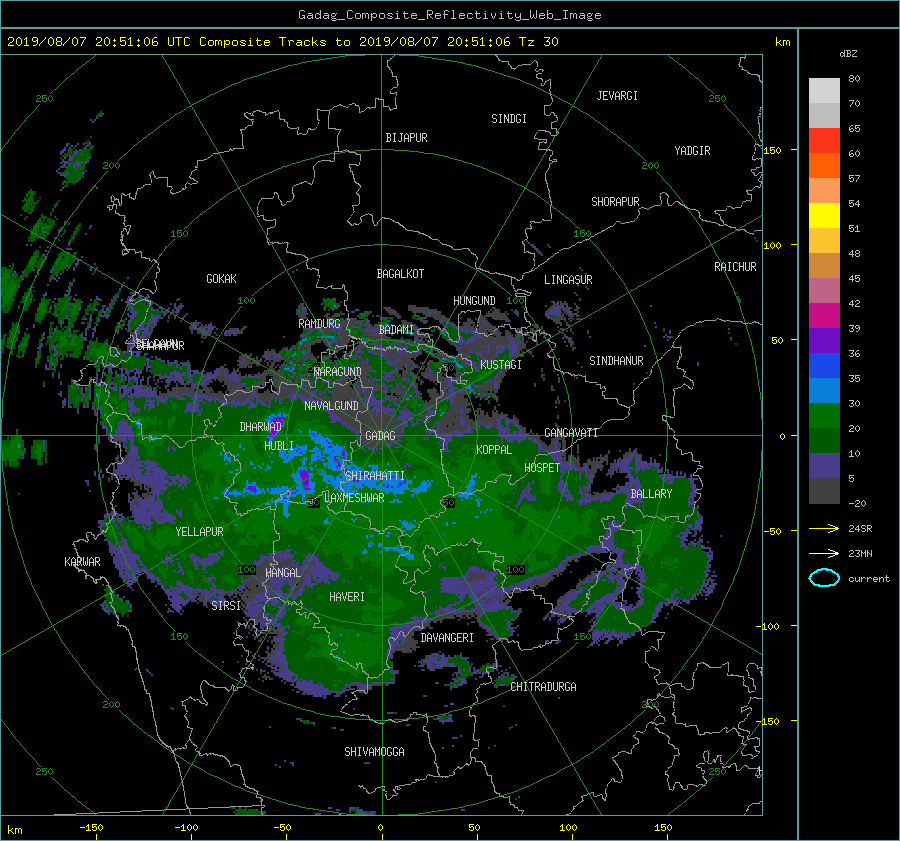Click the SIRSI city label

(x=226, y=606)
